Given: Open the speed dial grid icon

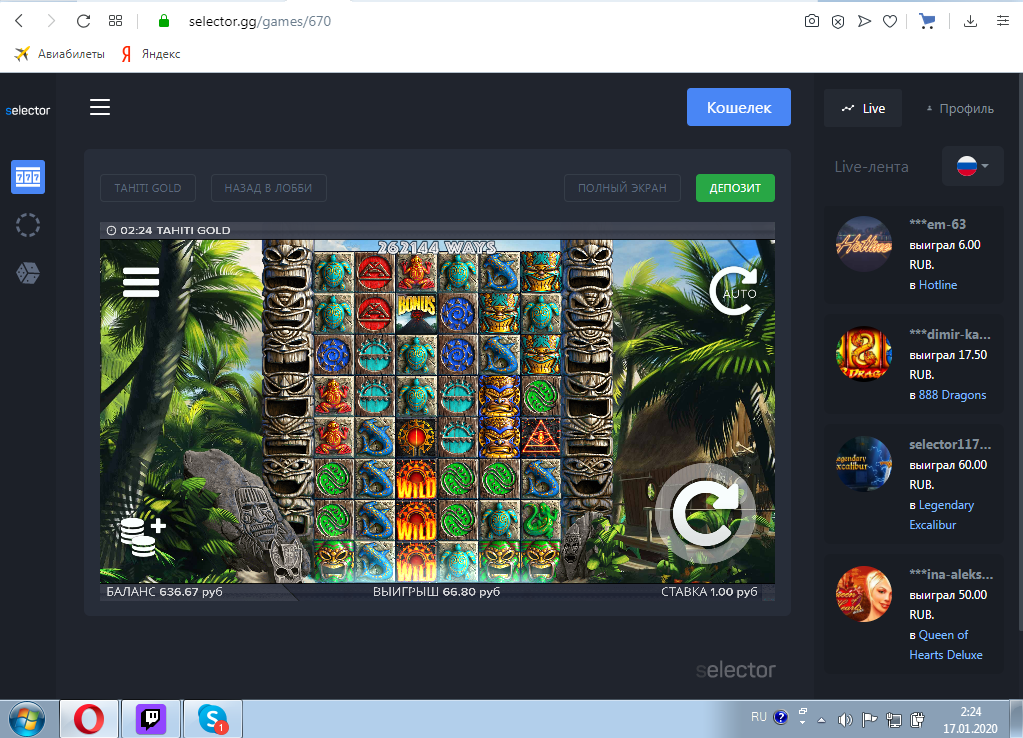Looking at the screenshot, I should [x=115, y=21].
